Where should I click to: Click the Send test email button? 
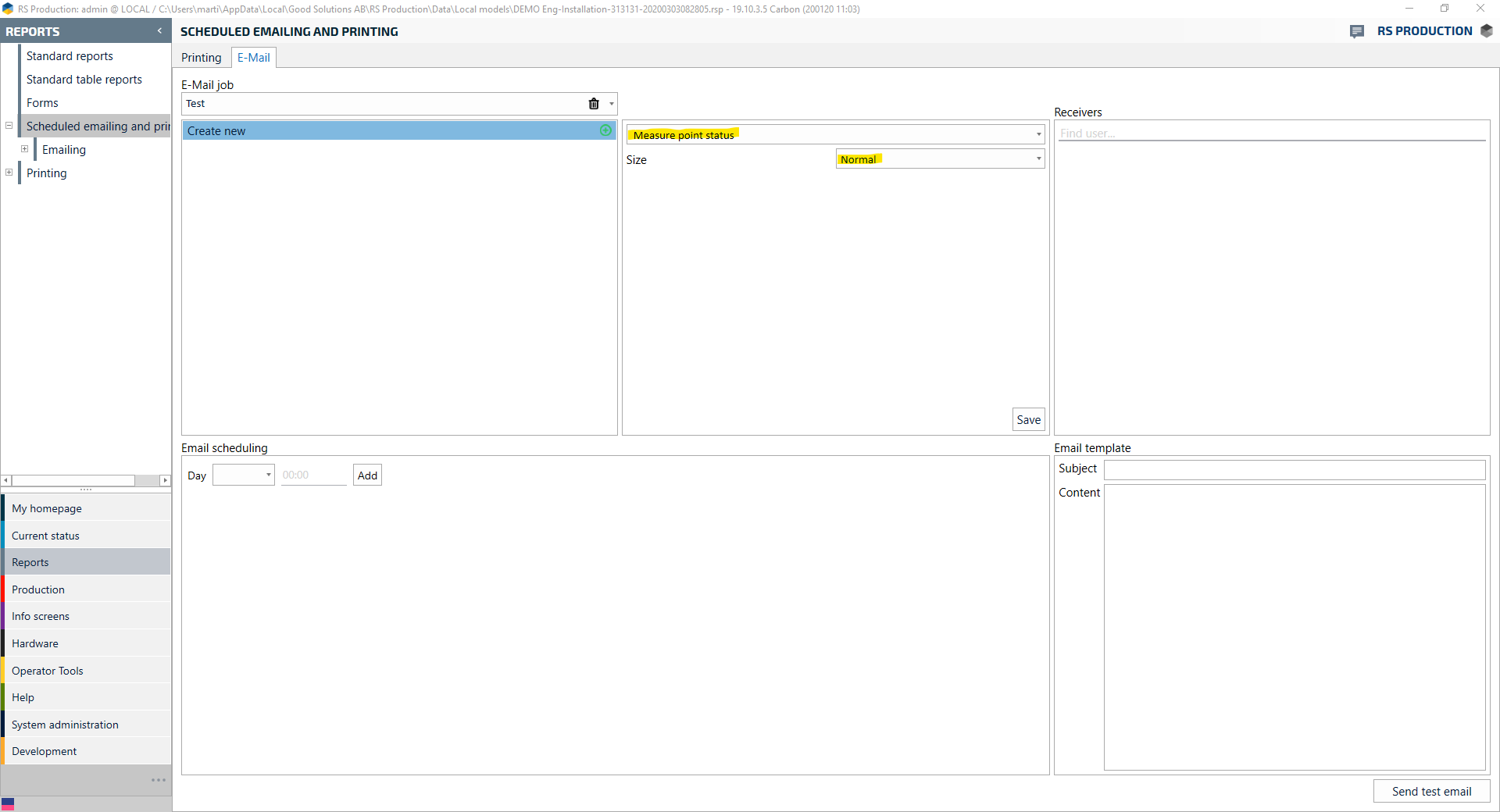[x=1431, y=791]
